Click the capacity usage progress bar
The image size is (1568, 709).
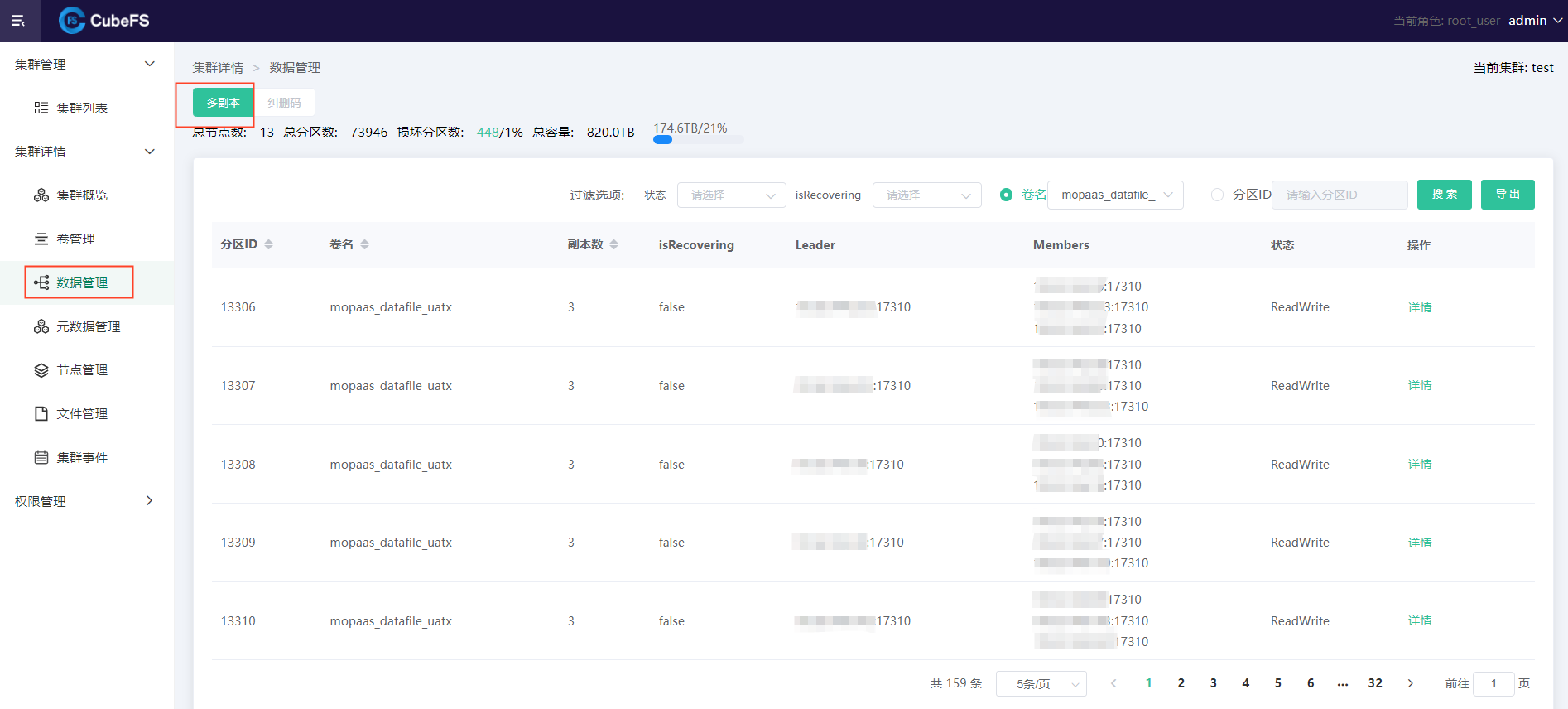click(x=698, y=140)
